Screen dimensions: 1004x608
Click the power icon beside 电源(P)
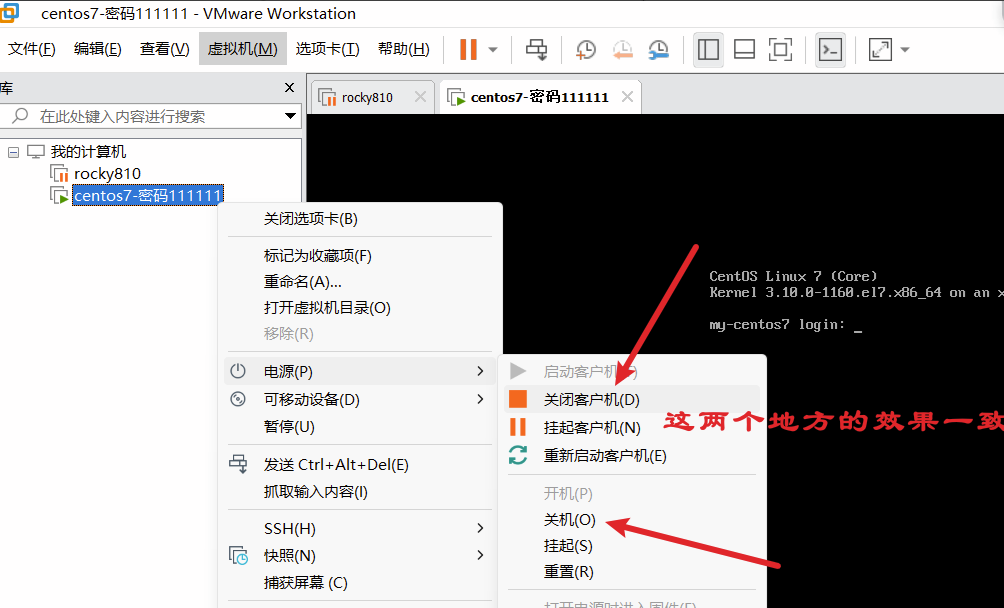tap(238, 371)
